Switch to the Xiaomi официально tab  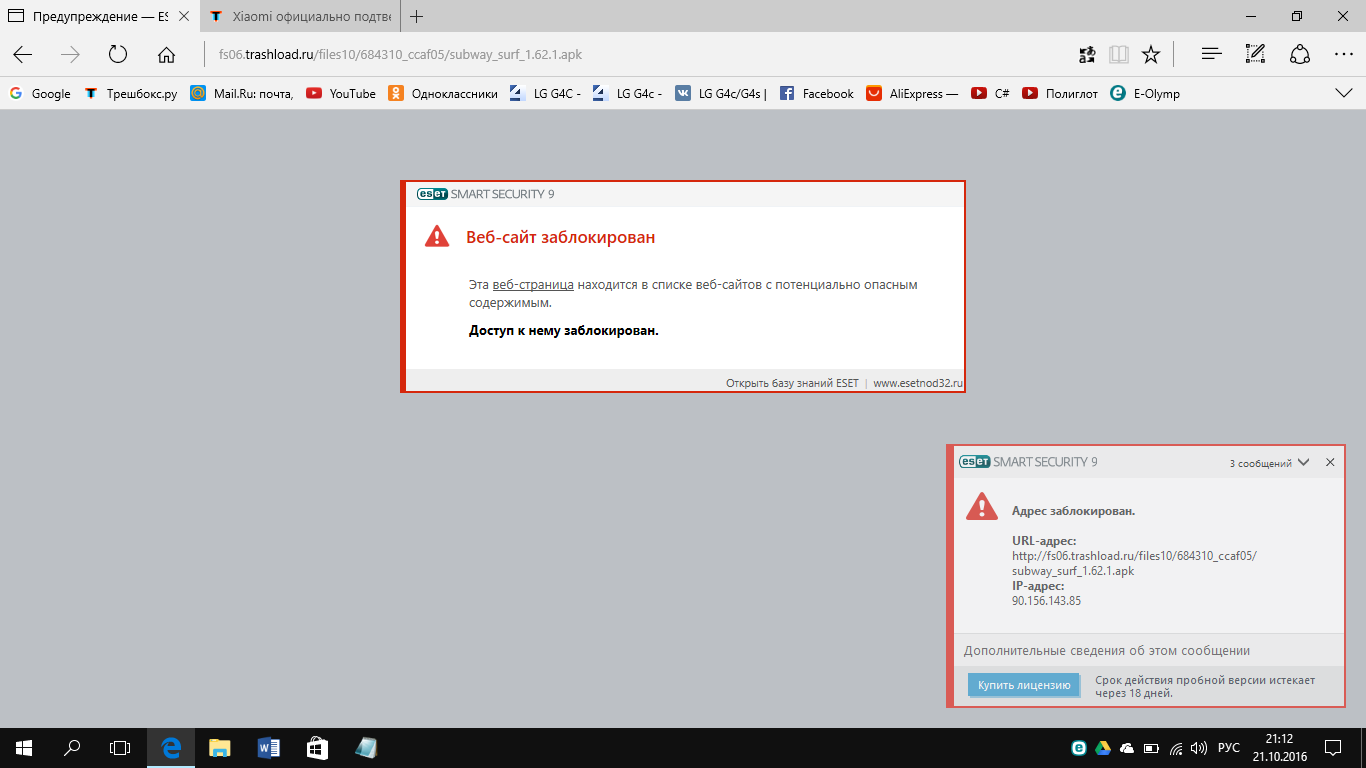pos(298,17)
